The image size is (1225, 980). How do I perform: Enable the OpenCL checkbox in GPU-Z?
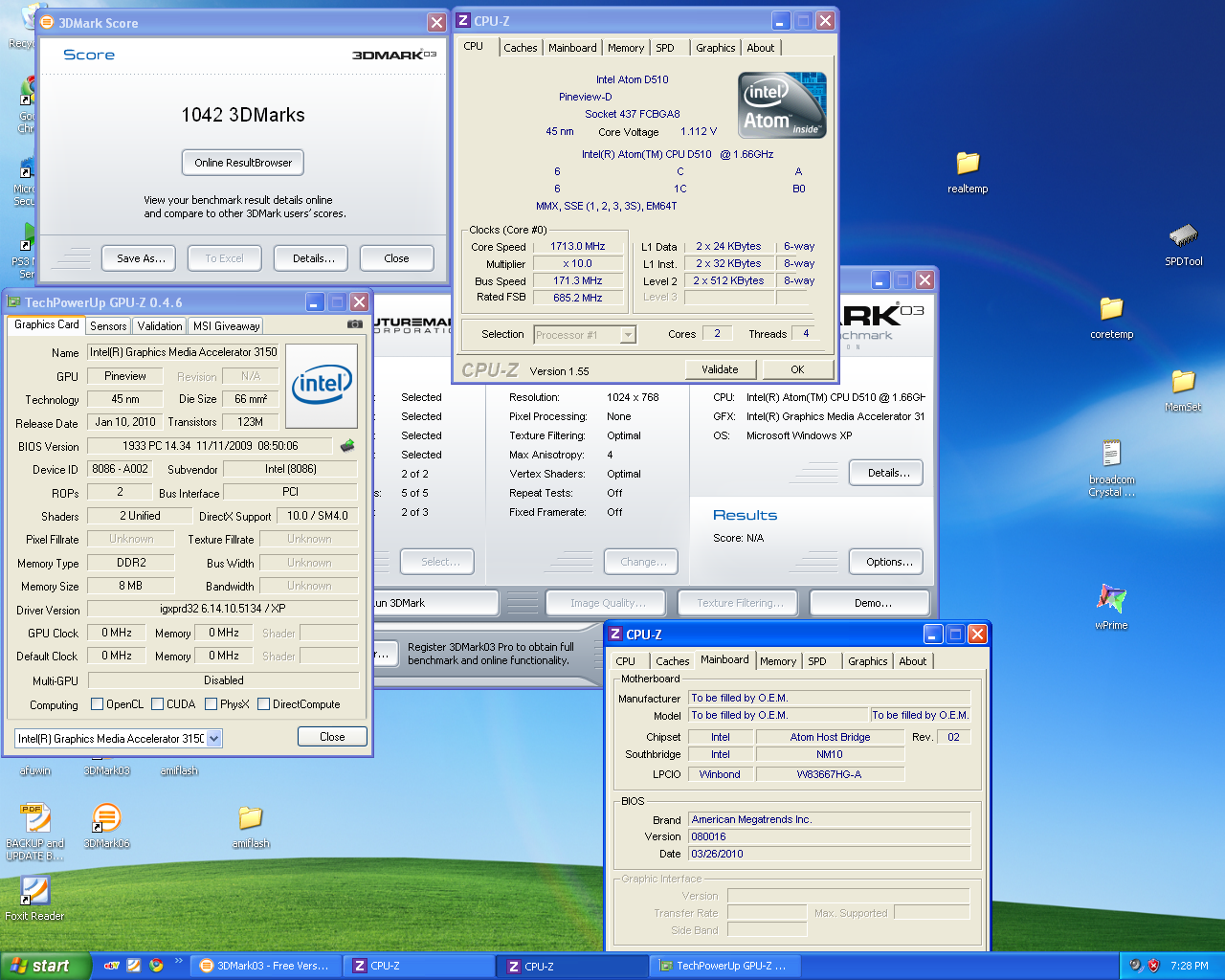[x=97, y=704]
